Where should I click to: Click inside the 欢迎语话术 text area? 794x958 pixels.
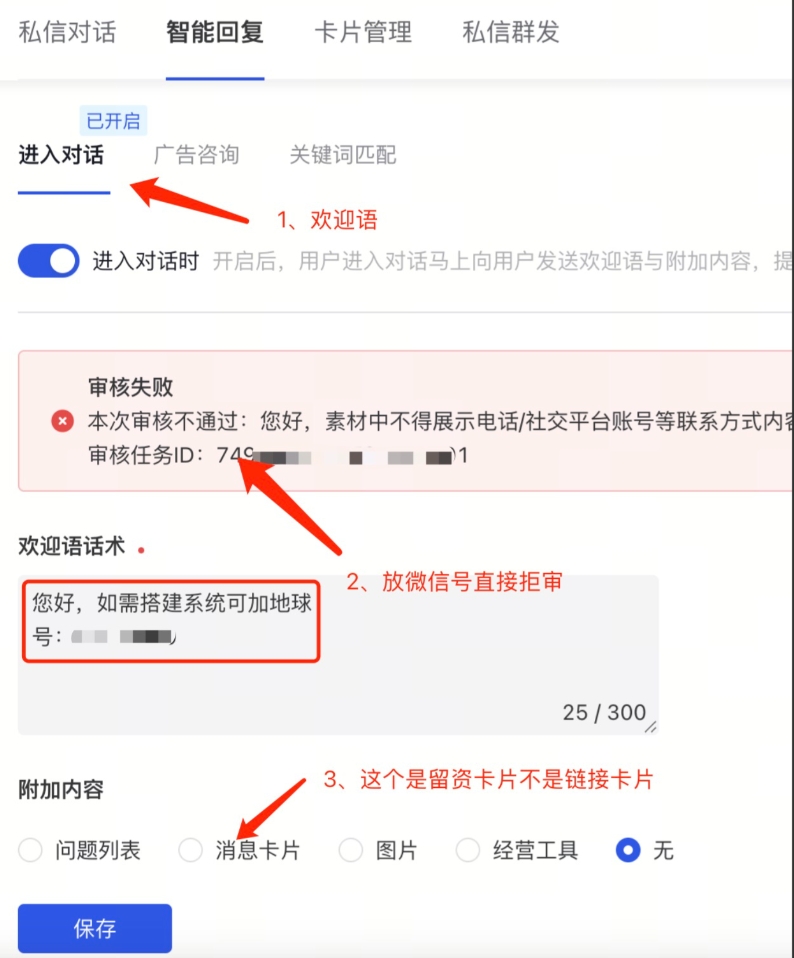point(338,654)
